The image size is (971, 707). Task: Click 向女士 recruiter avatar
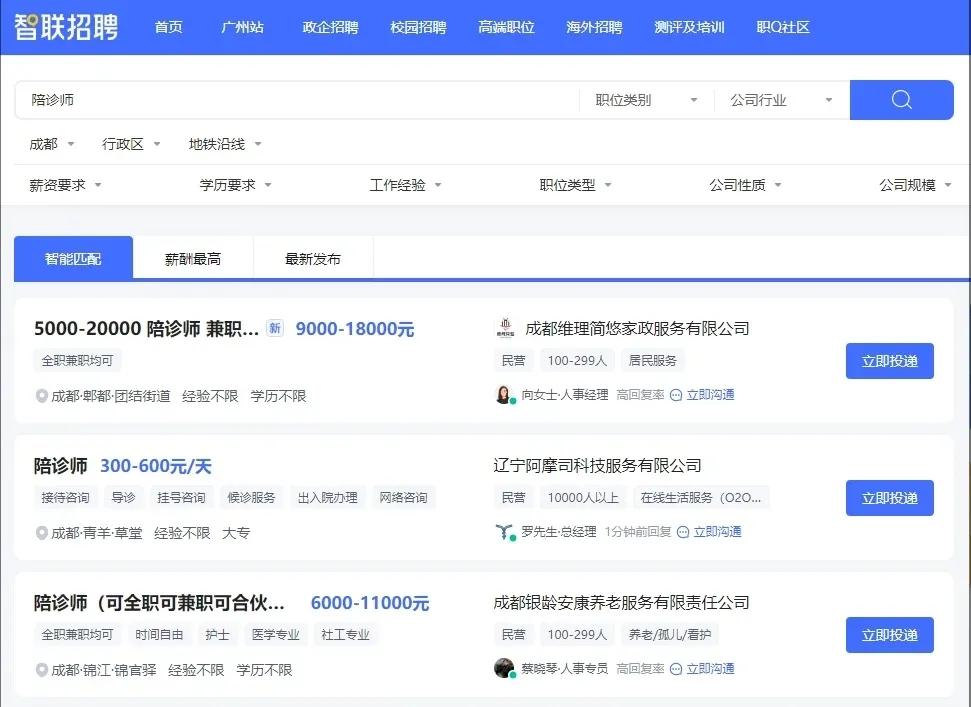tap(504, 394)
